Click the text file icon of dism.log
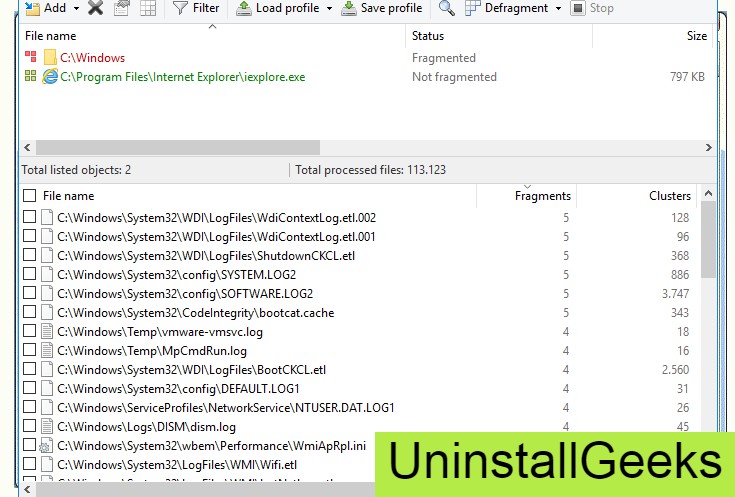Viewport: 735px width, 497px height. (46, 426)
